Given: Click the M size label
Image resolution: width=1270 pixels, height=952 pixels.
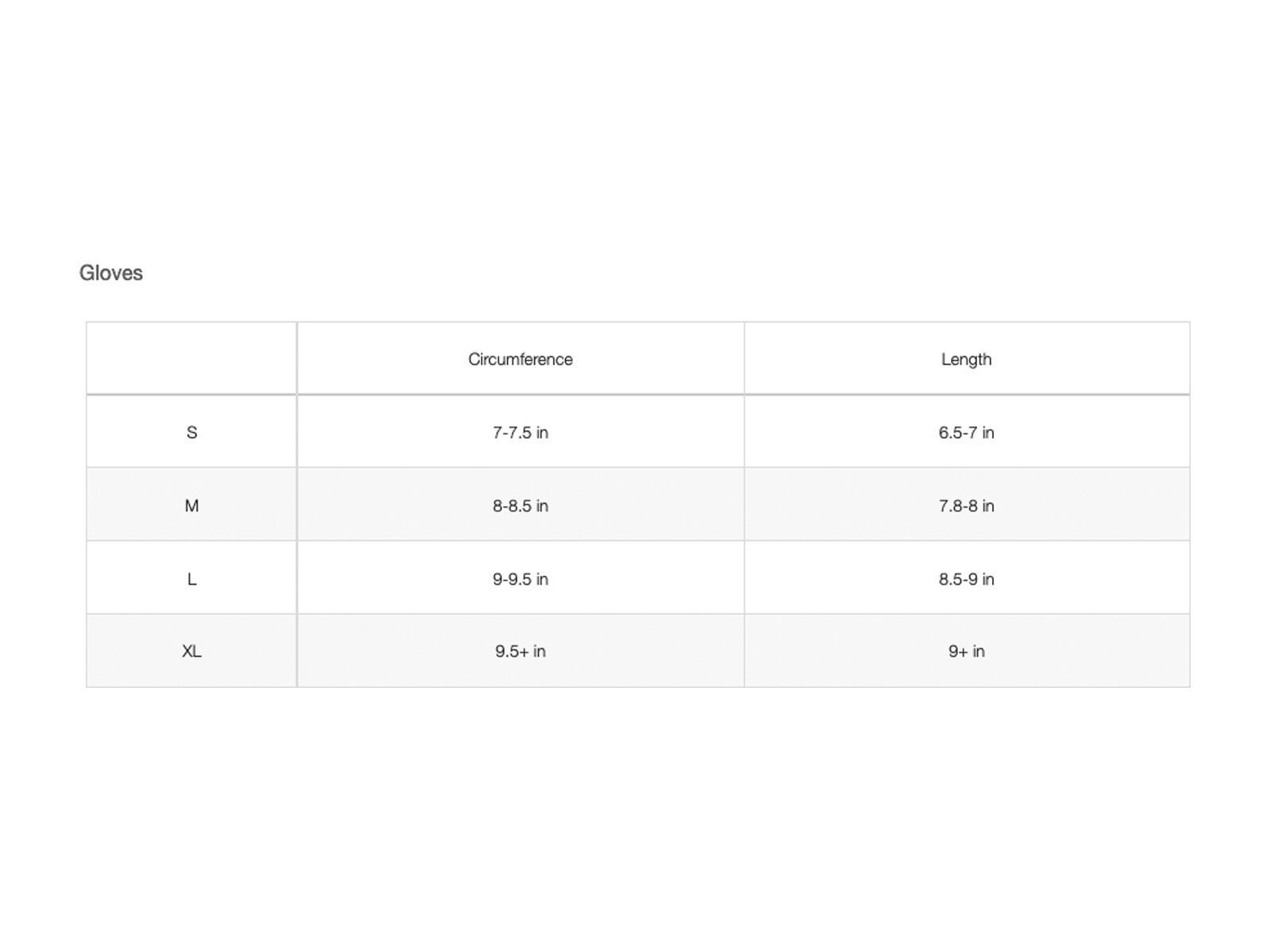Looking at the screenshot, I should click(x=191, y=505).
